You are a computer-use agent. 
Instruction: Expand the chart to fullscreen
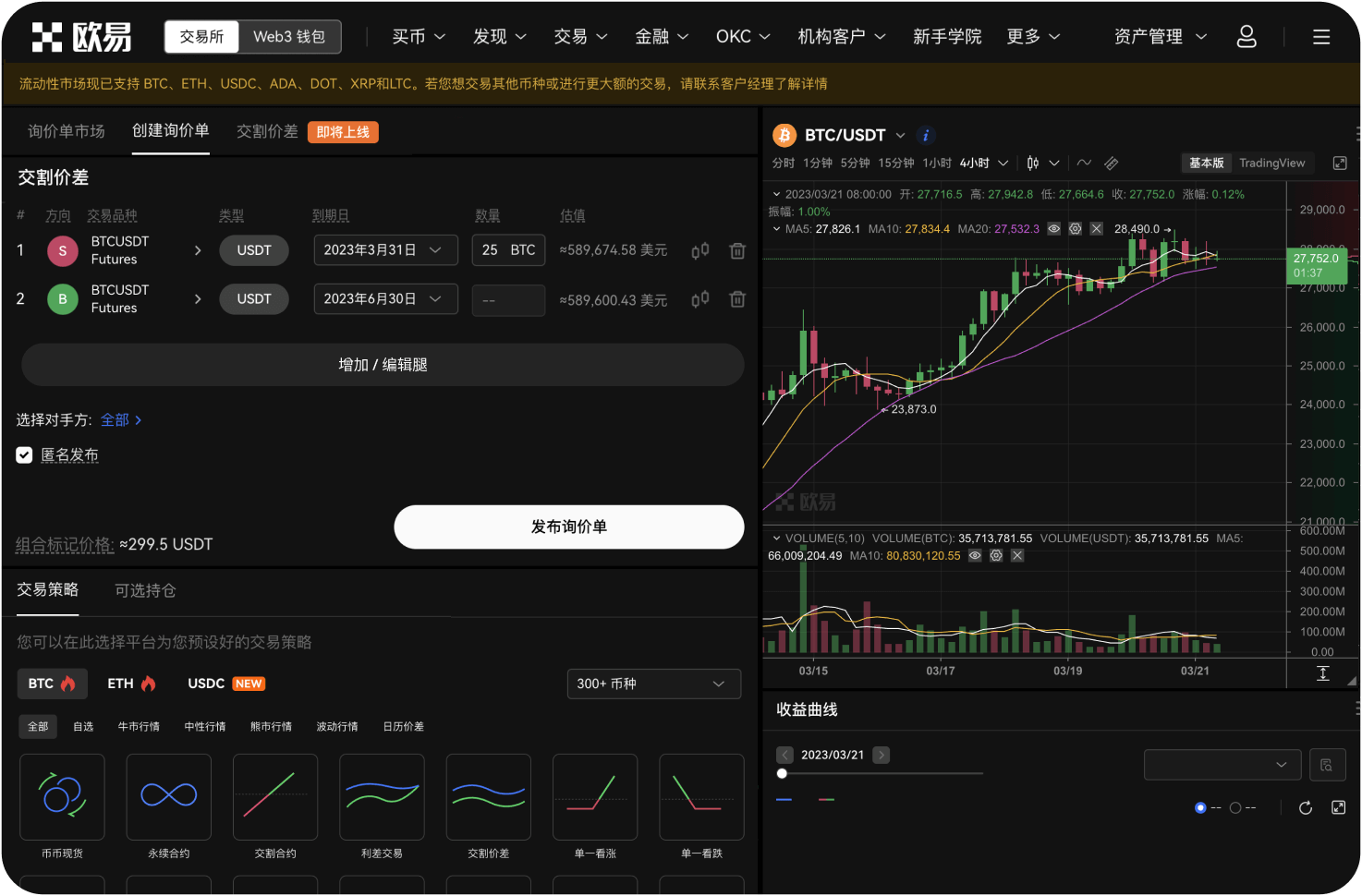[x=1340, y=163]
